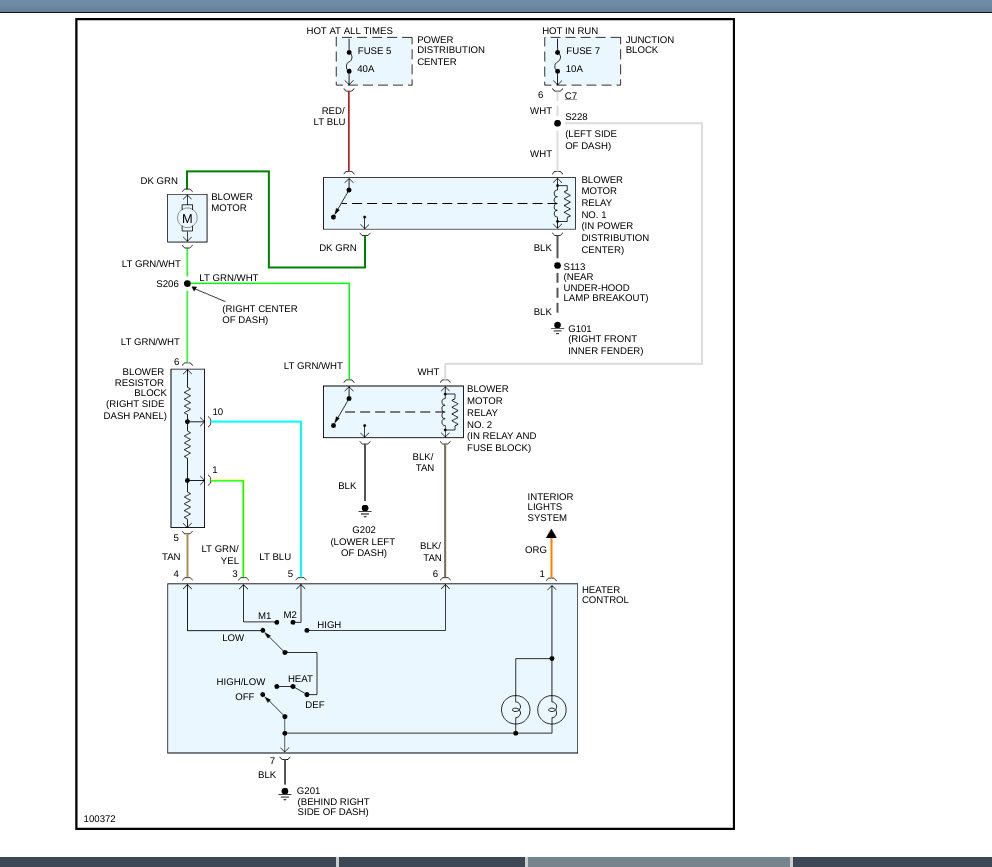The height and width of the screenshot is (867, 992).
Task: Click the S206 splice dot
Action: click(x=187, y=284)
